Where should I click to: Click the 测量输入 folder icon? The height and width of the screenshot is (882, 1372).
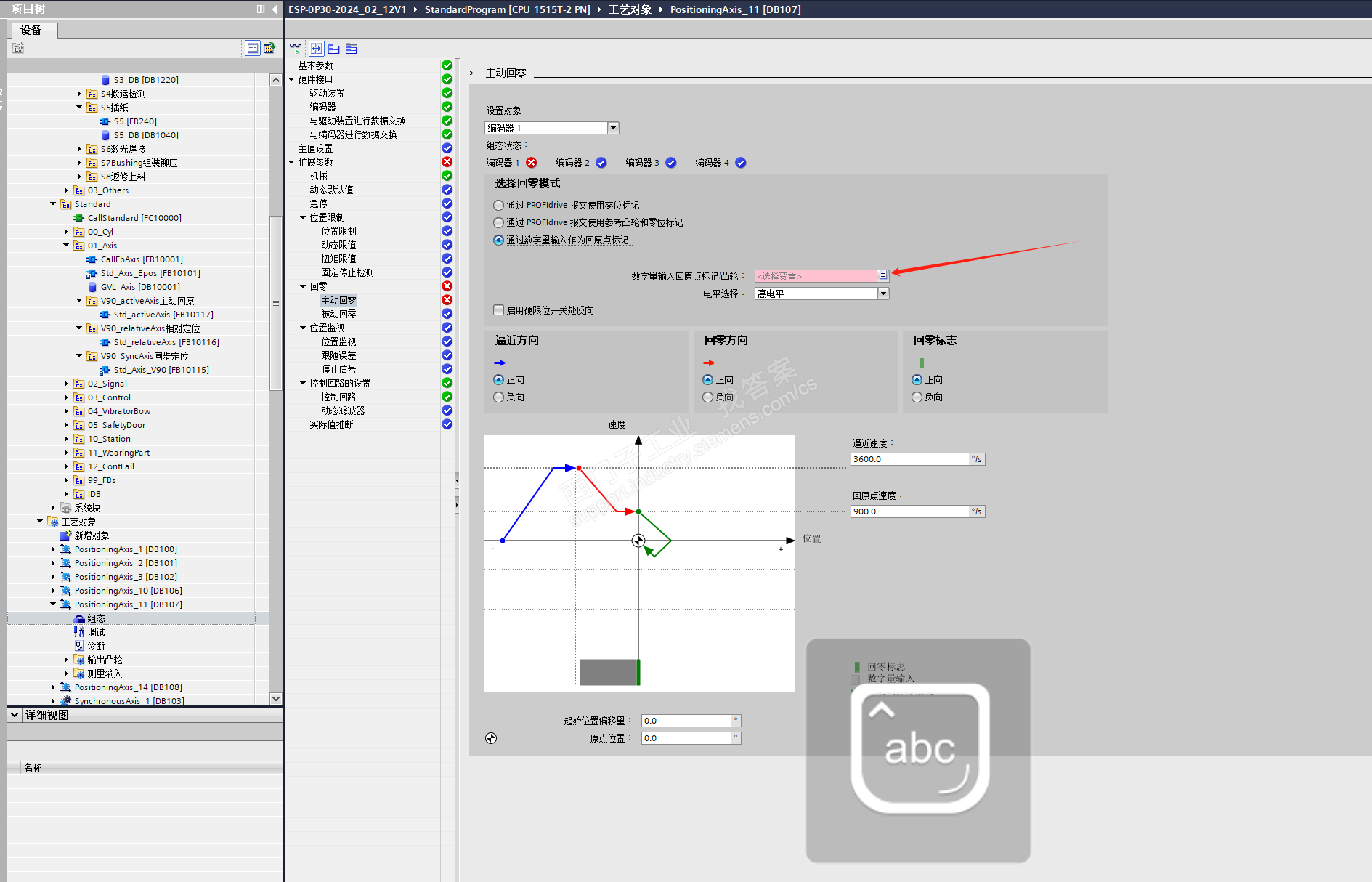pos(79,673)
